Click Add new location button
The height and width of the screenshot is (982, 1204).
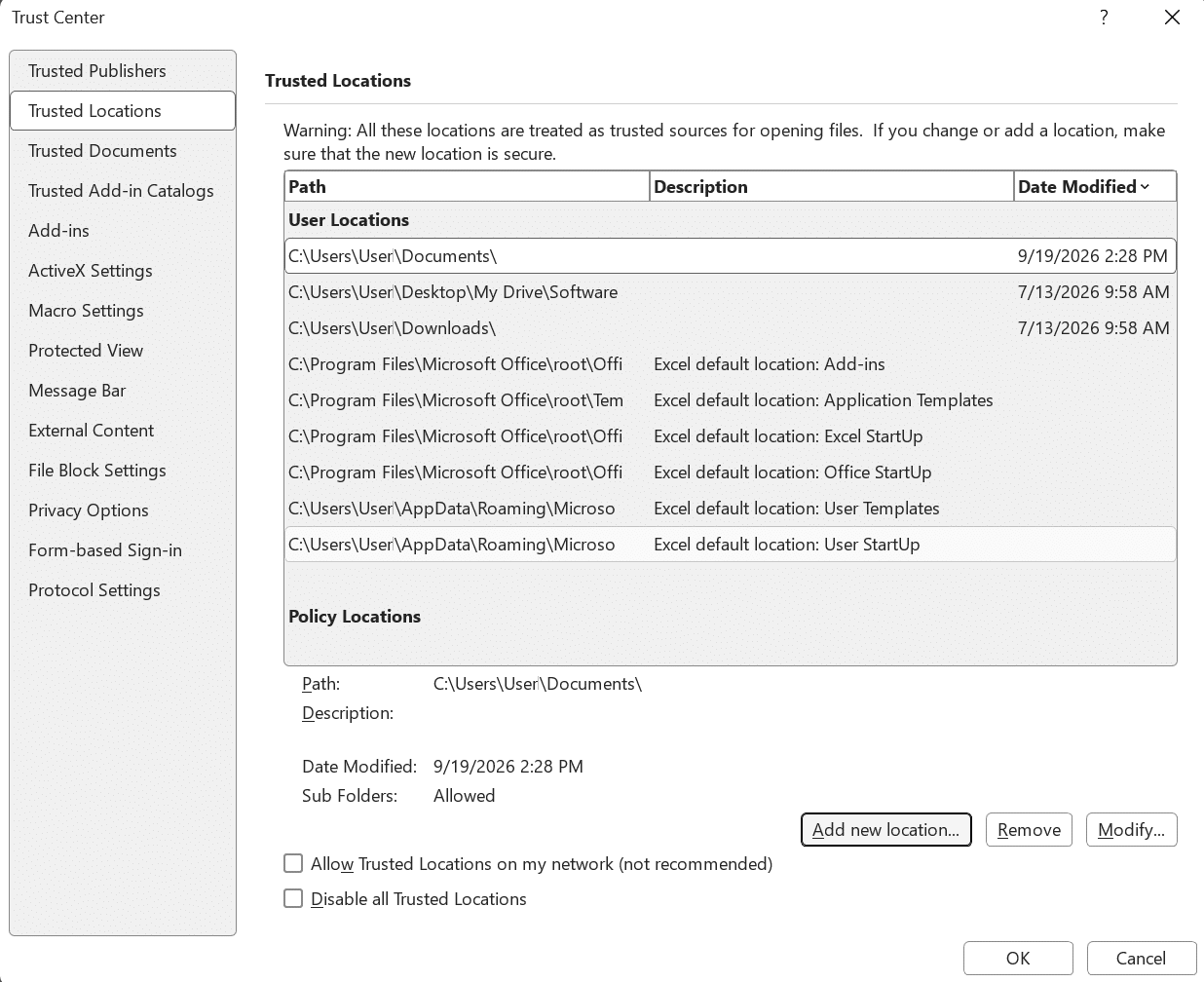pos(886,830)
